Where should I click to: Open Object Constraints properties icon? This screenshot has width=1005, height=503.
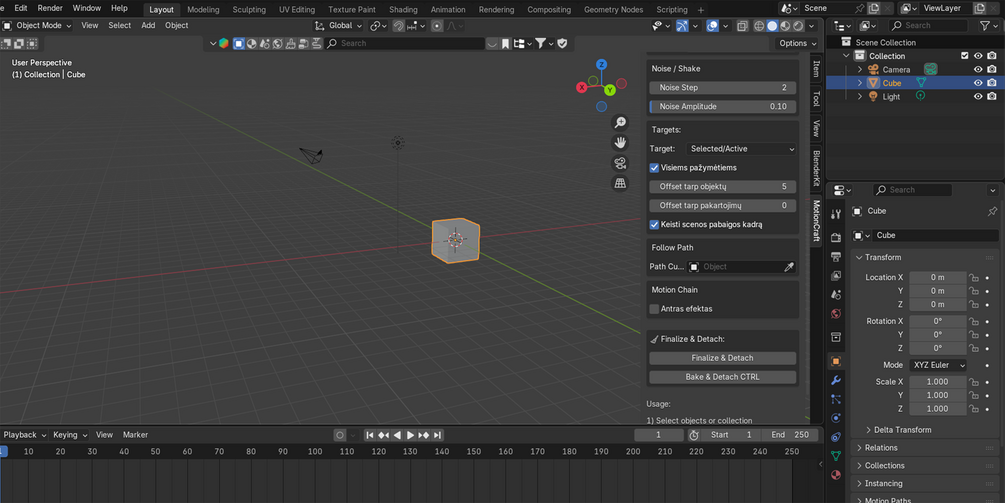tap(836, 437)
